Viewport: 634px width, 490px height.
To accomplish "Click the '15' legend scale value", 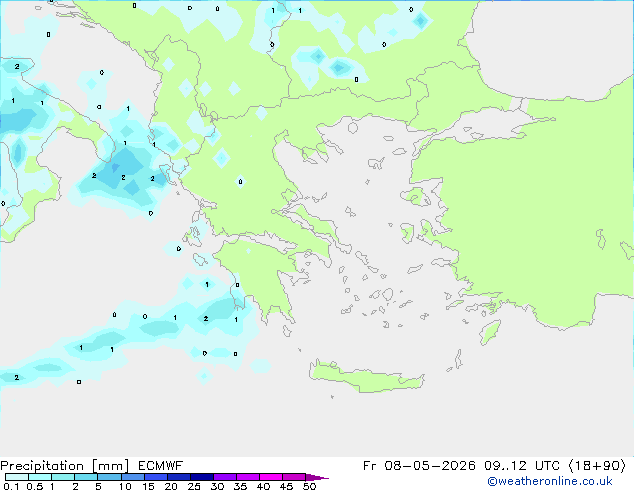I will pos(148,486).
